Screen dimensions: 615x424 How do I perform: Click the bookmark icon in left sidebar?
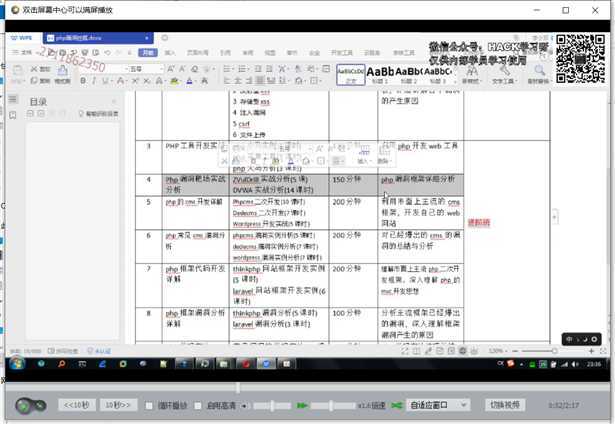13,115
